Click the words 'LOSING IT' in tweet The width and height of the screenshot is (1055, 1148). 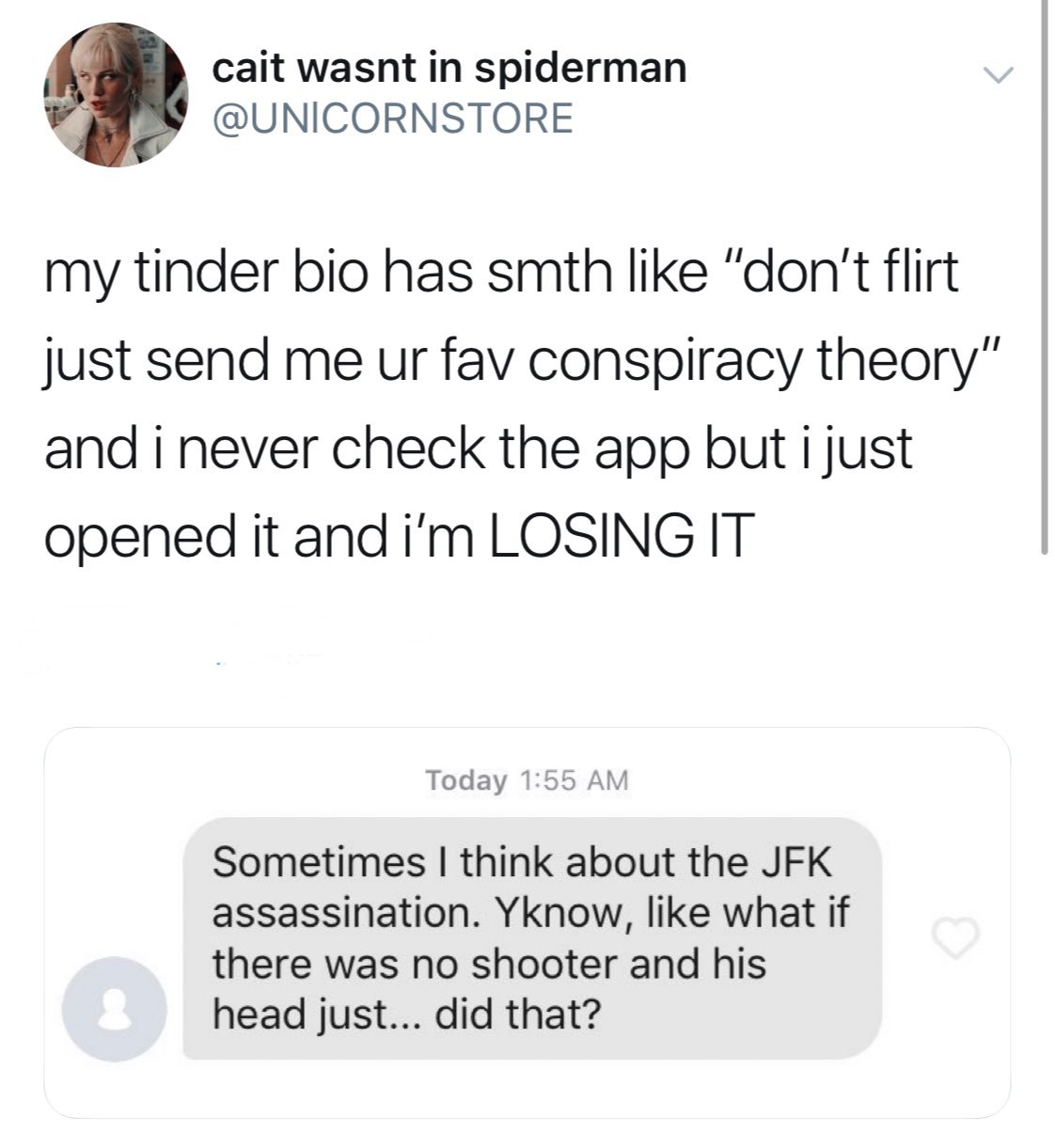(x=622, y=536)
